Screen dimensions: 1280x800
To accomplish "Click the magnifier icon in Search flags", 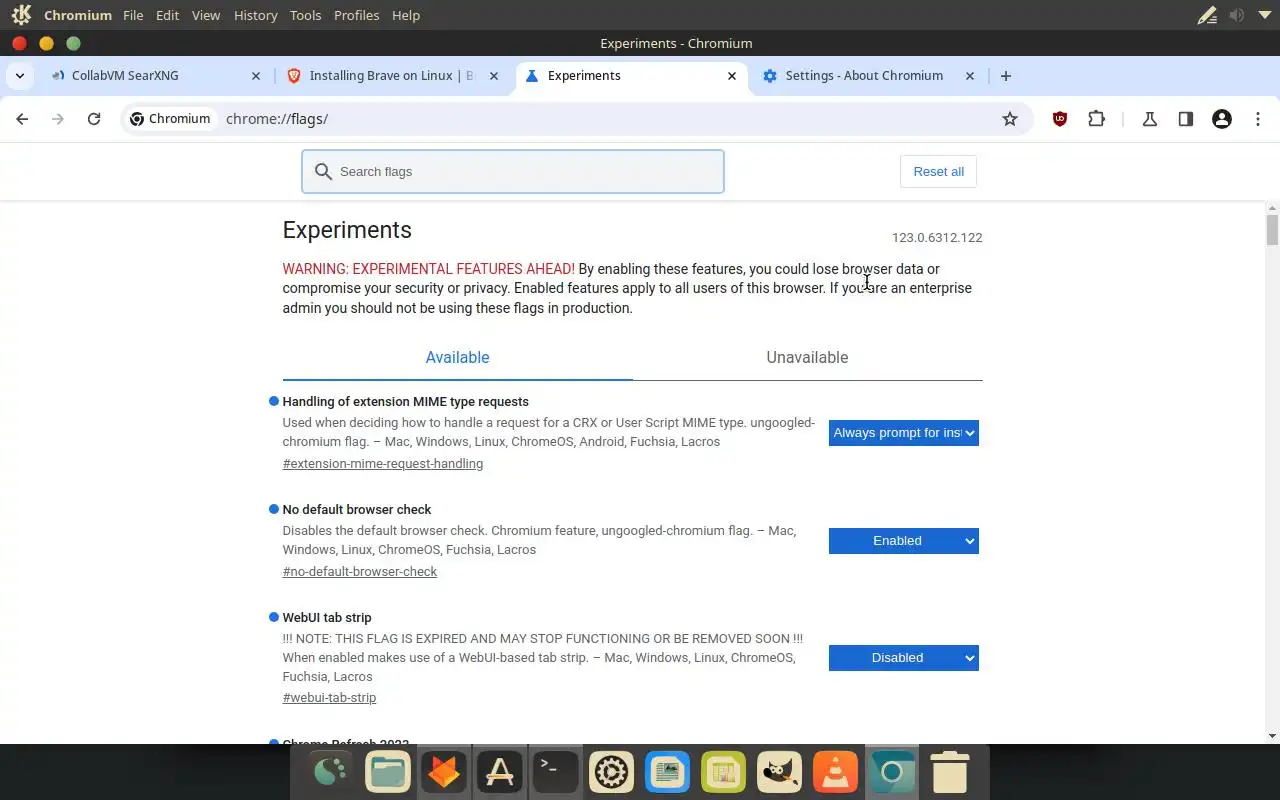I will click(x=323, y=172).
